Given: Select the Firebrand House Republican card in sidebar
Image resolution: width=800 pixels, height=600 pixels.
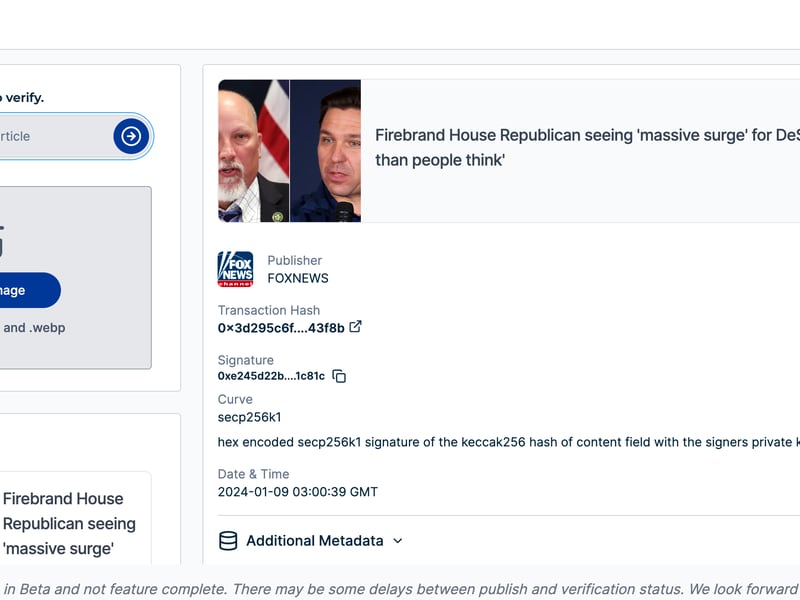Looking at the screenshot, I should point(69,523).
